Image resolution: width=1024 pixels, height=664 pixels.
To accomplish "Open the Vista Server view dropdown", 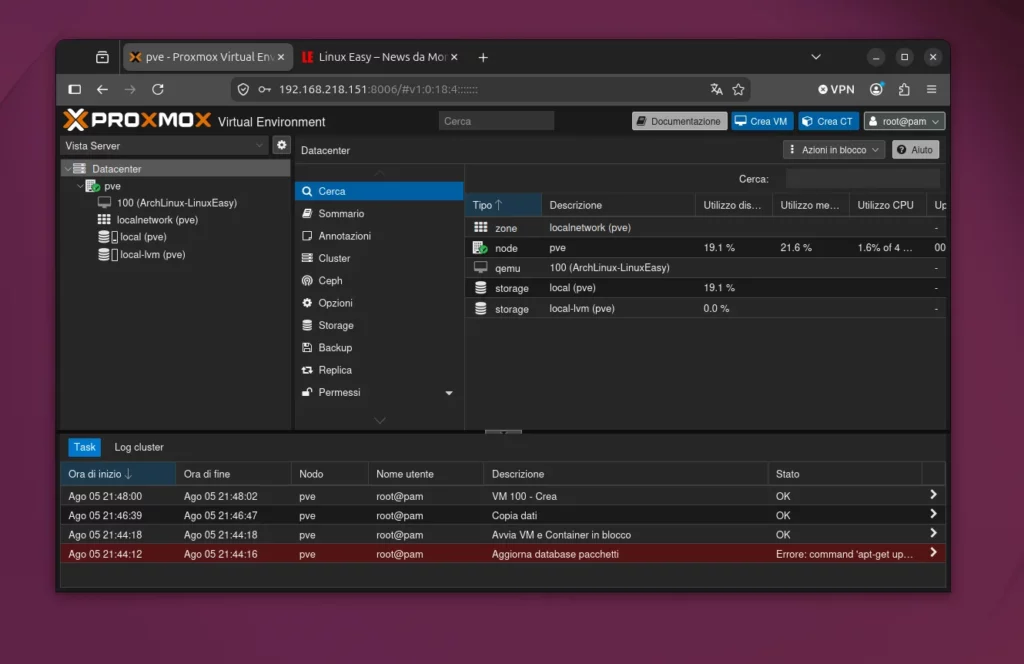I will point(164,146).
